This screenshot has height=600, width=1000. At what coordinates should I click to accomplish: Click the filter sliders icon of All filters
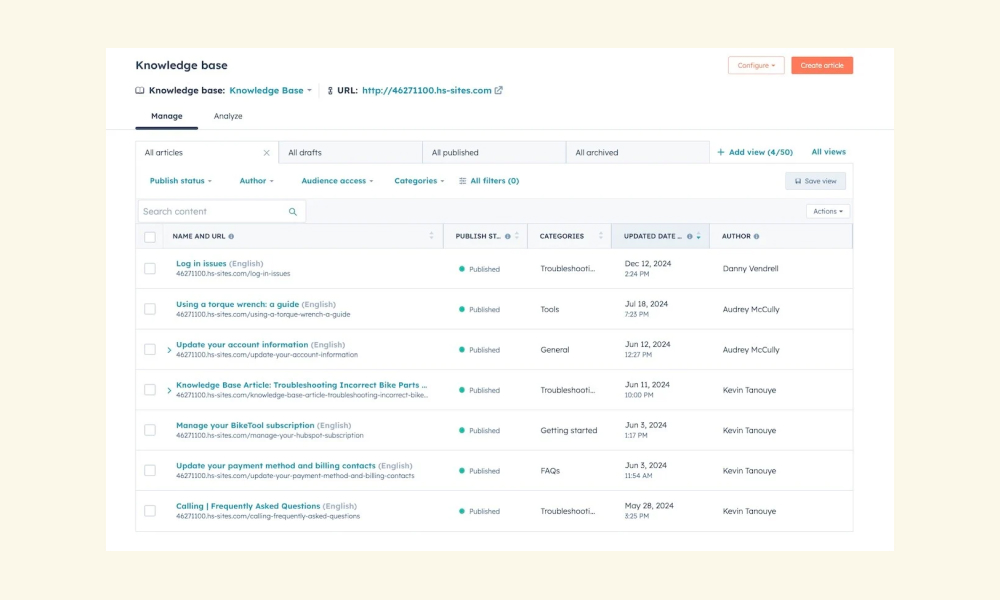[x=462, y=181]
